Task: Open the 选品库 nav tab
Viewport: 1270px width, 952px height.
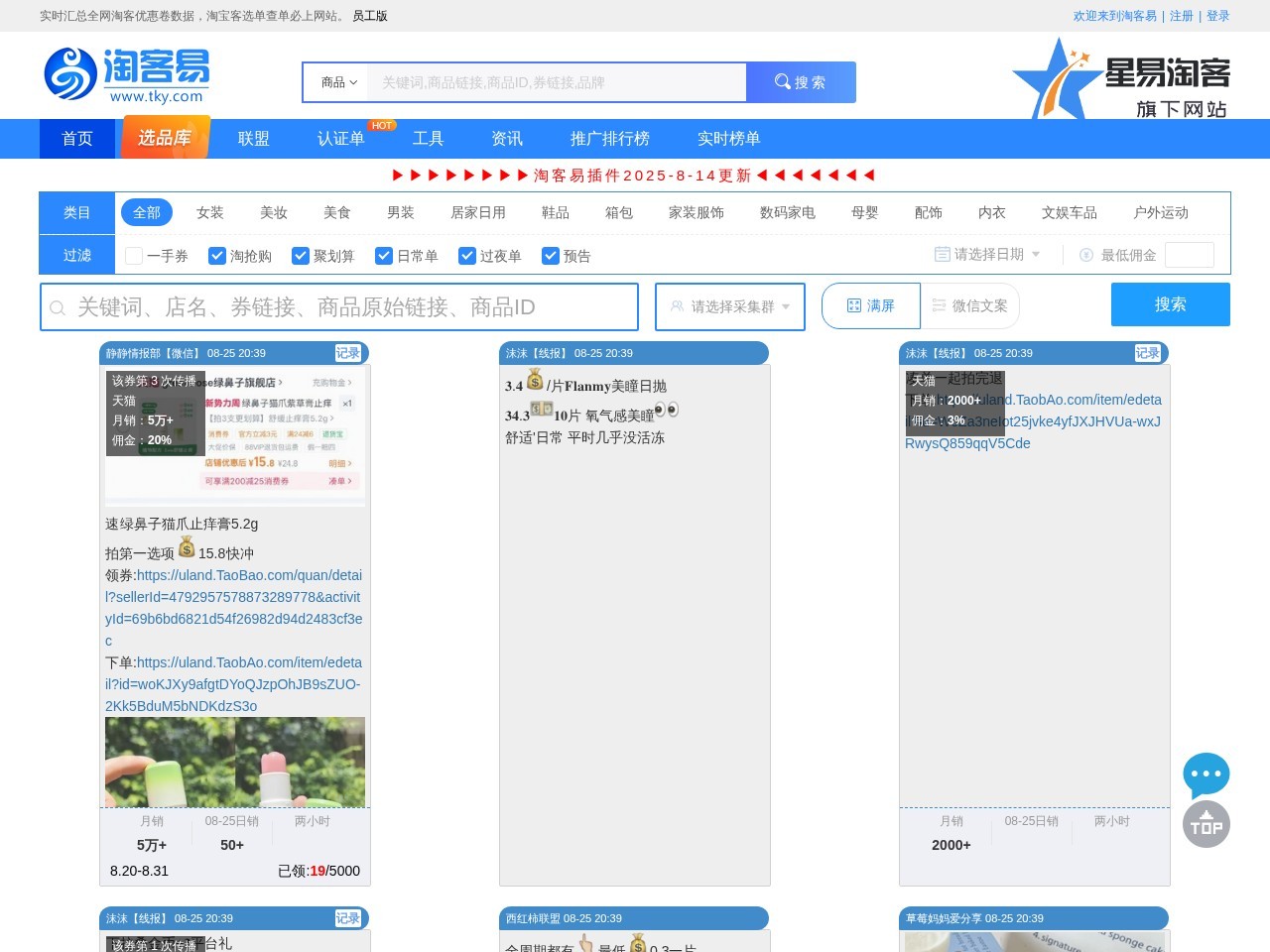Action: [165, 138]
